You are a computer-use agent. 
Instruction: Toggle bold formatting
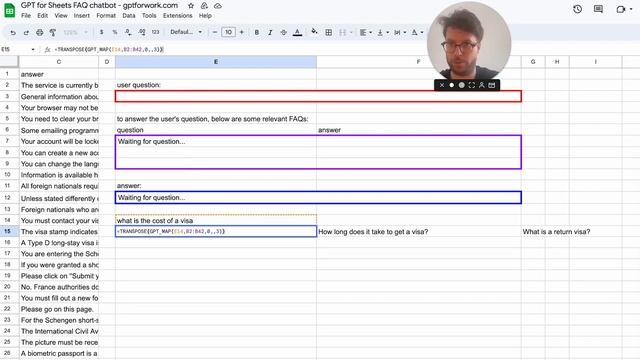(257, 32)
